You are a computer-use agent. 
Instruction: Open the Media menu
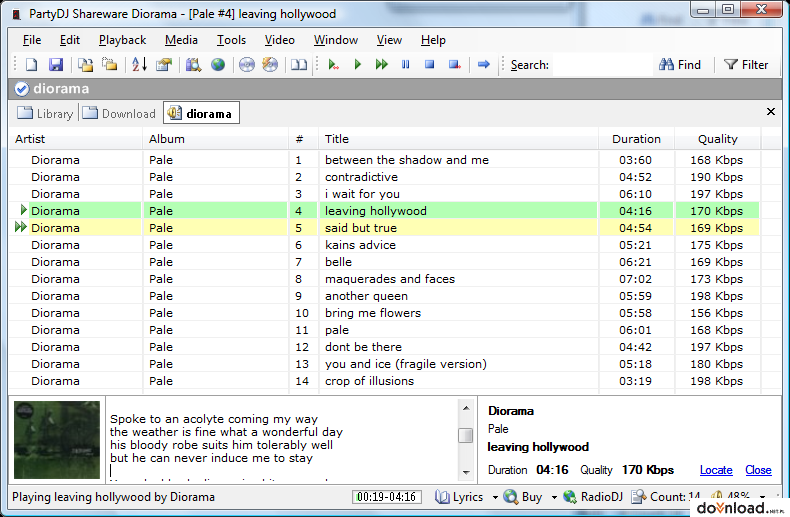point(181,40)
